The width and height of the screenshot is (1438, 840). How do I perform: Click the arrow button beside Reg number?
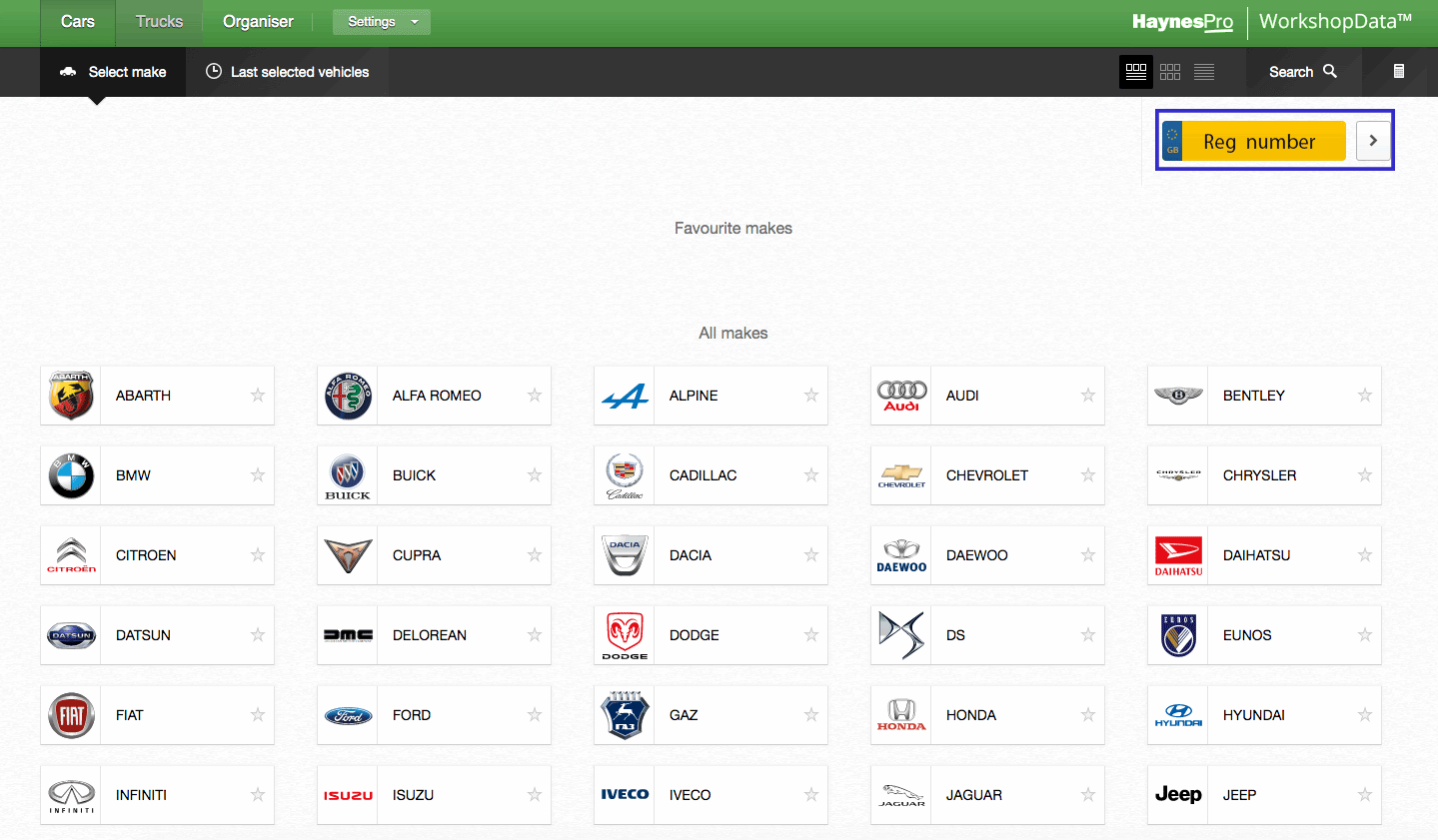(1373, 141)
